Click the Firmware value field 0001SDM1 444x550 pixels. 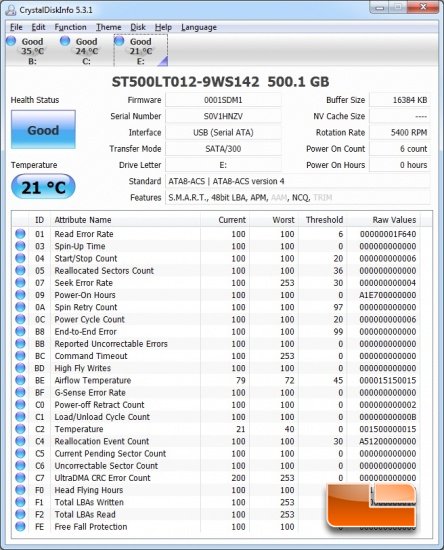pos(223,100)
